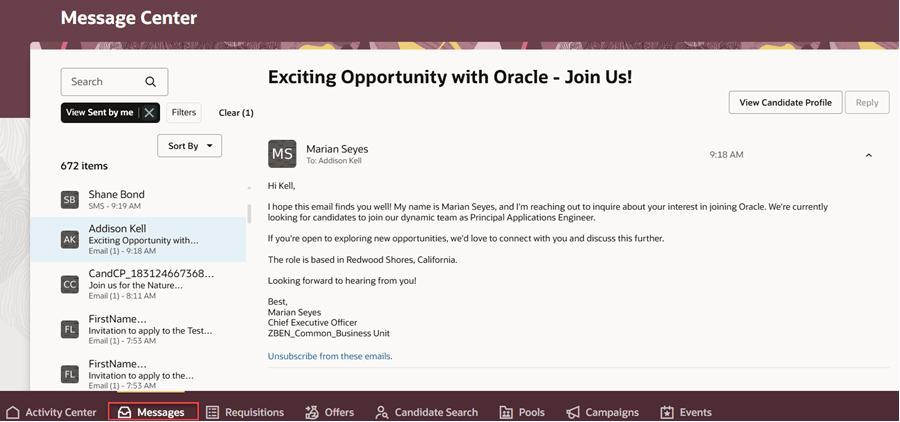This screenshot has width=900, height=422.
Task: Open the Sort By dropdown
Action: point(189,146)
